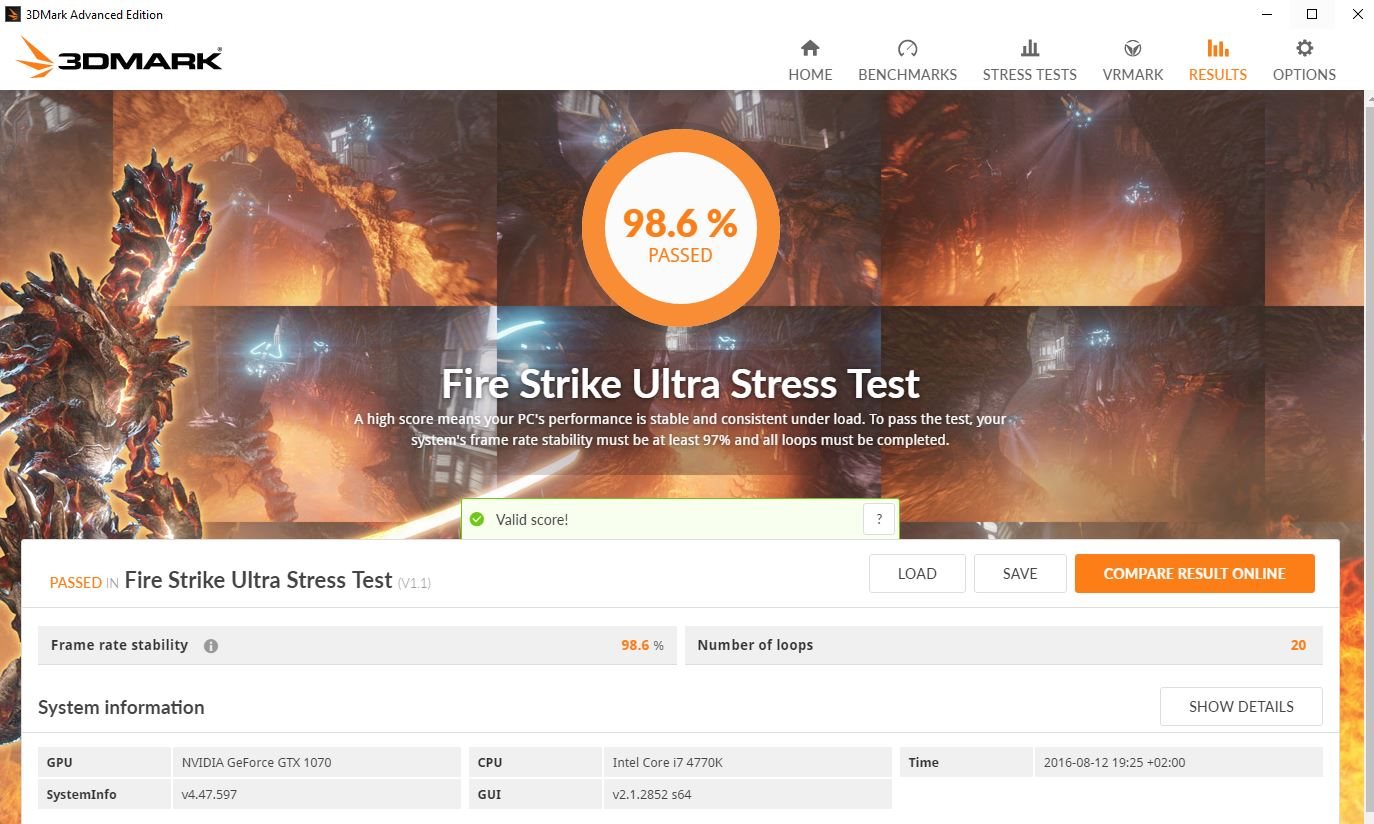Go to Stress Tests bar chart icon
Image resolution: width=1374 pixels, height=824 pixels.
coord(1029,48)
